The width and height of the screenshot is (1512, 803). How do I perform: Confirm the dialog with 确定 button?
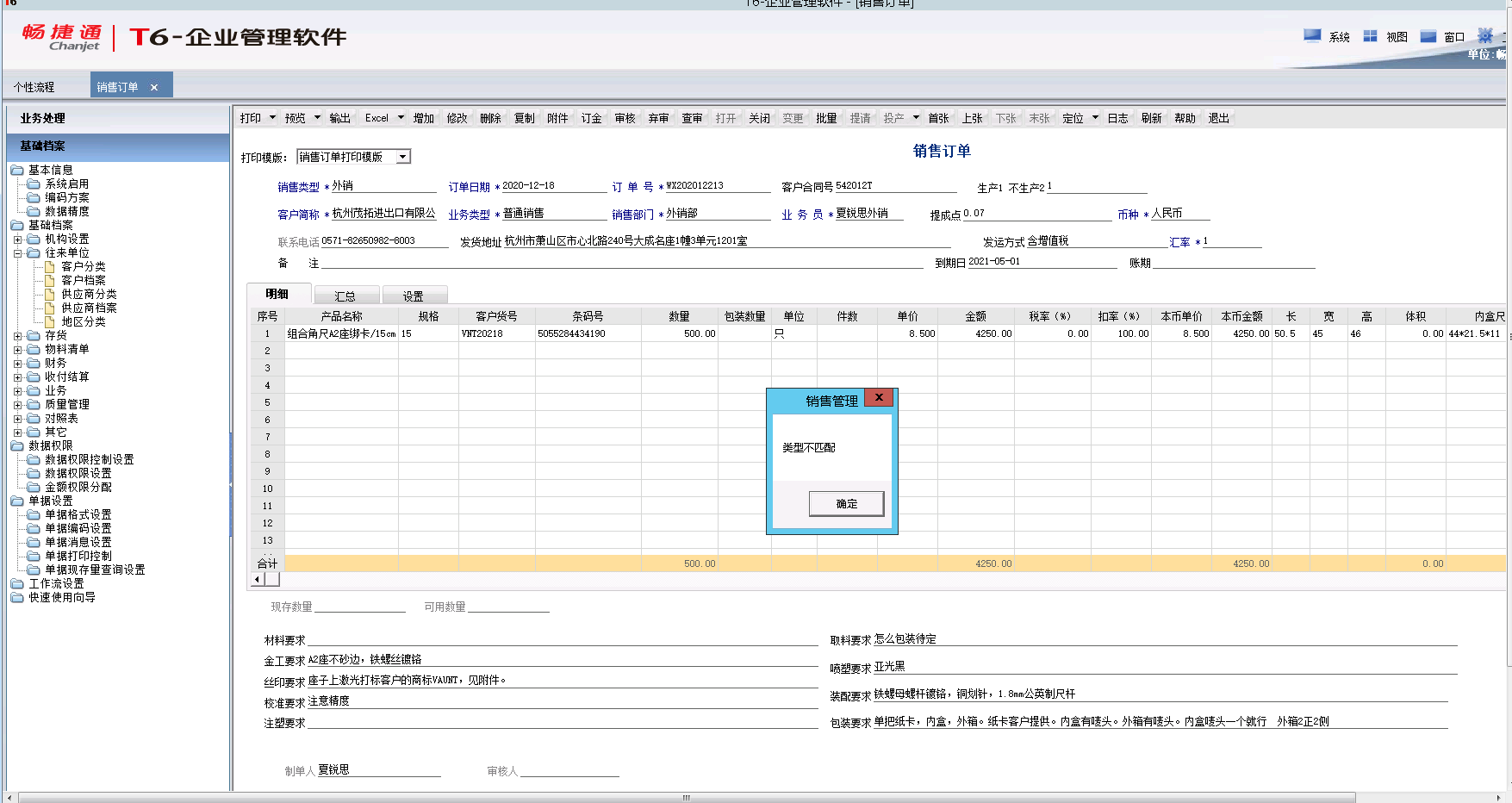[x=846, y=503]
